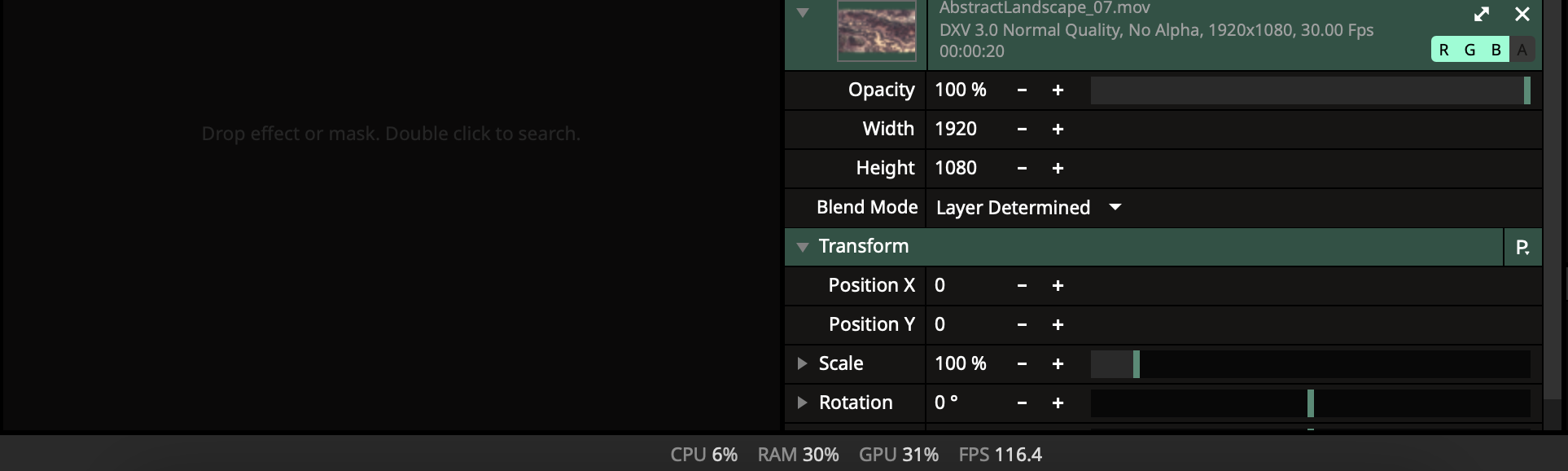Enable the alpha A channel
The width and height of the screenshot is (1568, 471).
[x=1522, y=50]
